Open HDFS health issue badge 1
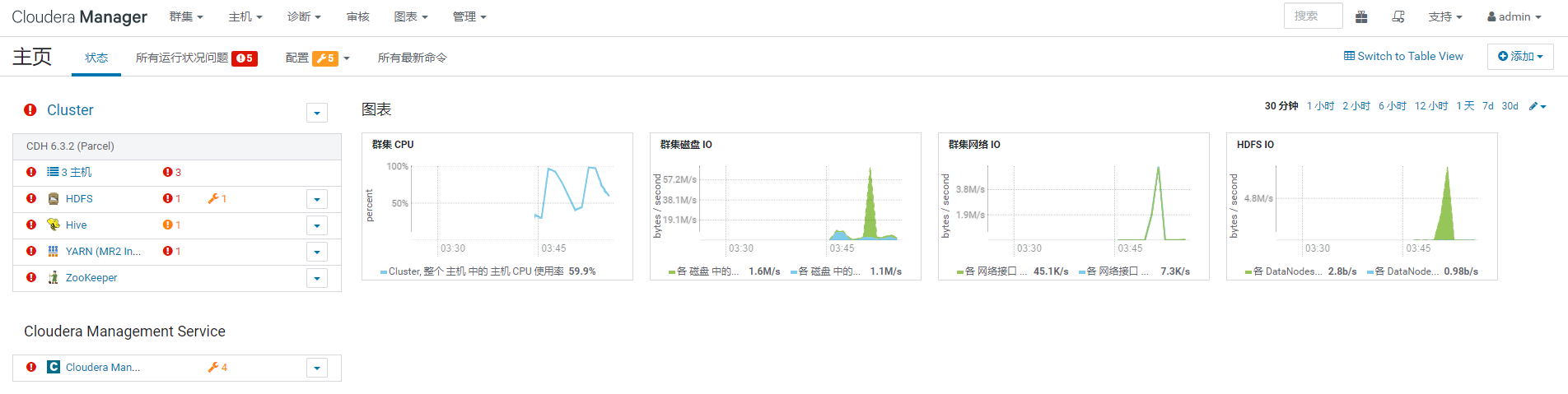Viewport: 1568px width, 394px height. point(171,198)
